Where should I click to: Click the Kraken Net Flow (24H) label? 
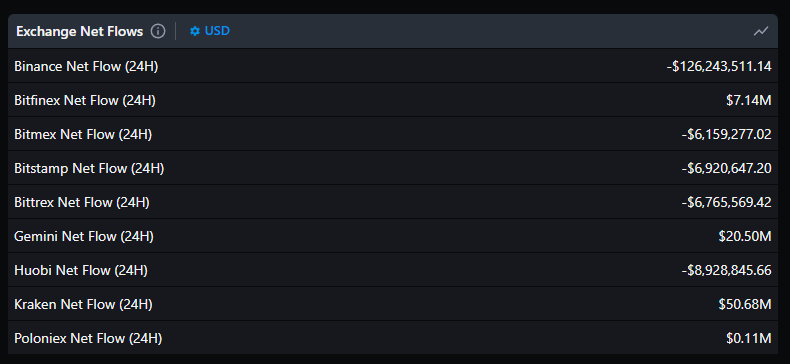[83, 305]
